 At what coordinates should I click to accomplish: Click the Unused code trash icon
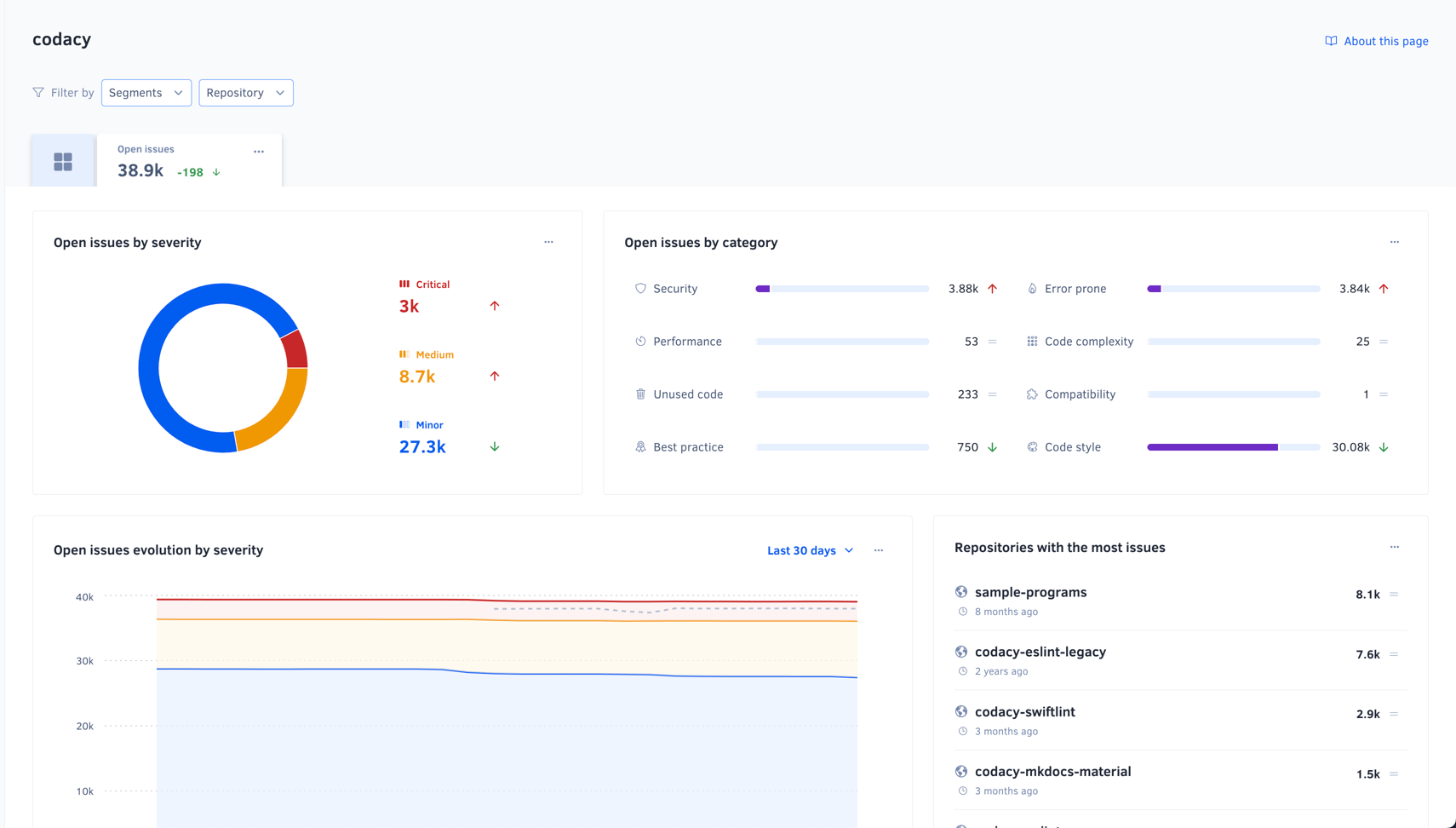point(640,394)
